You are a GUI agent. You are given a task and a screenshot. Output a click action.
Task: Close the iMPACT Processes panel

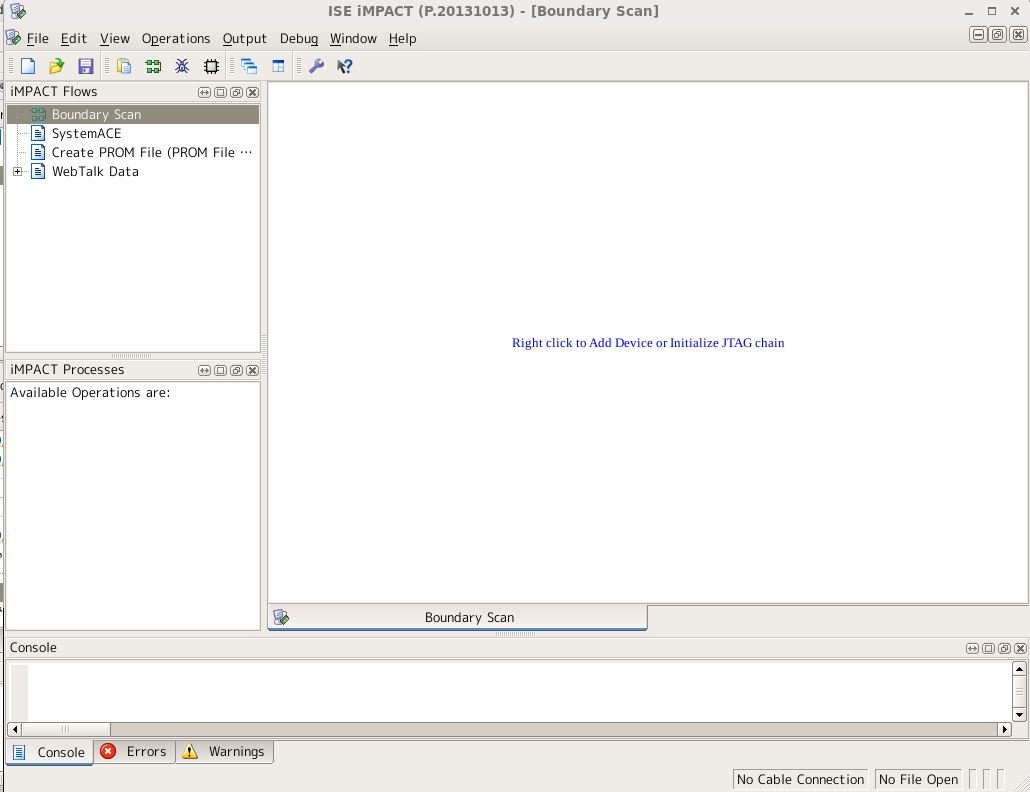point(253,370)
